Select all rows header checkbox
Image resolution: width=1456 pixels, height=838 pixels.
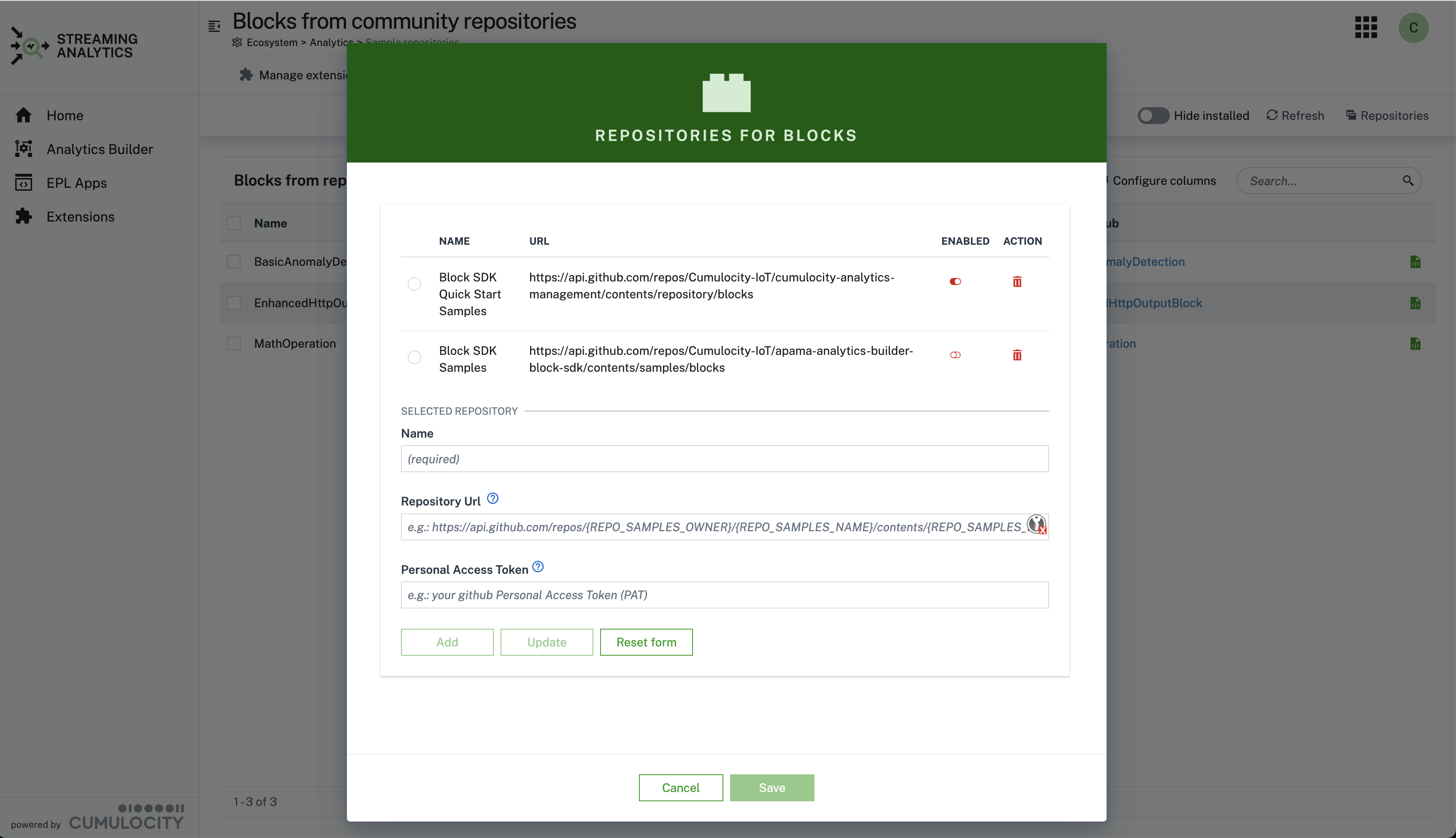pyautogui.click(x=234, y=223)
